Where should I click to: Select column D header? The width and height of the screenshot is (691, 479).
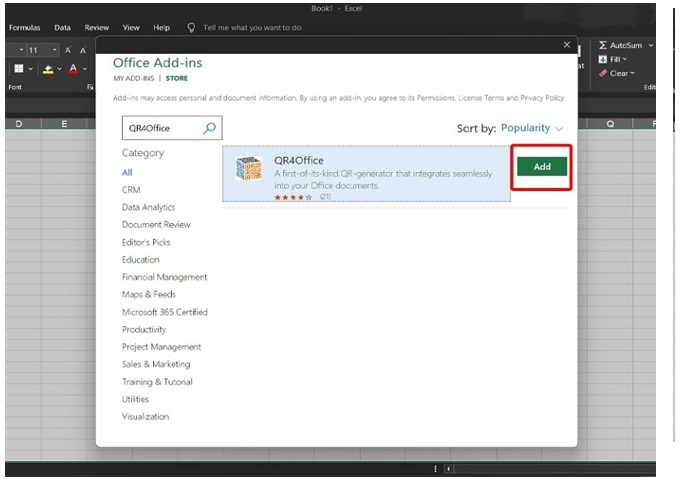pos(19,124)
